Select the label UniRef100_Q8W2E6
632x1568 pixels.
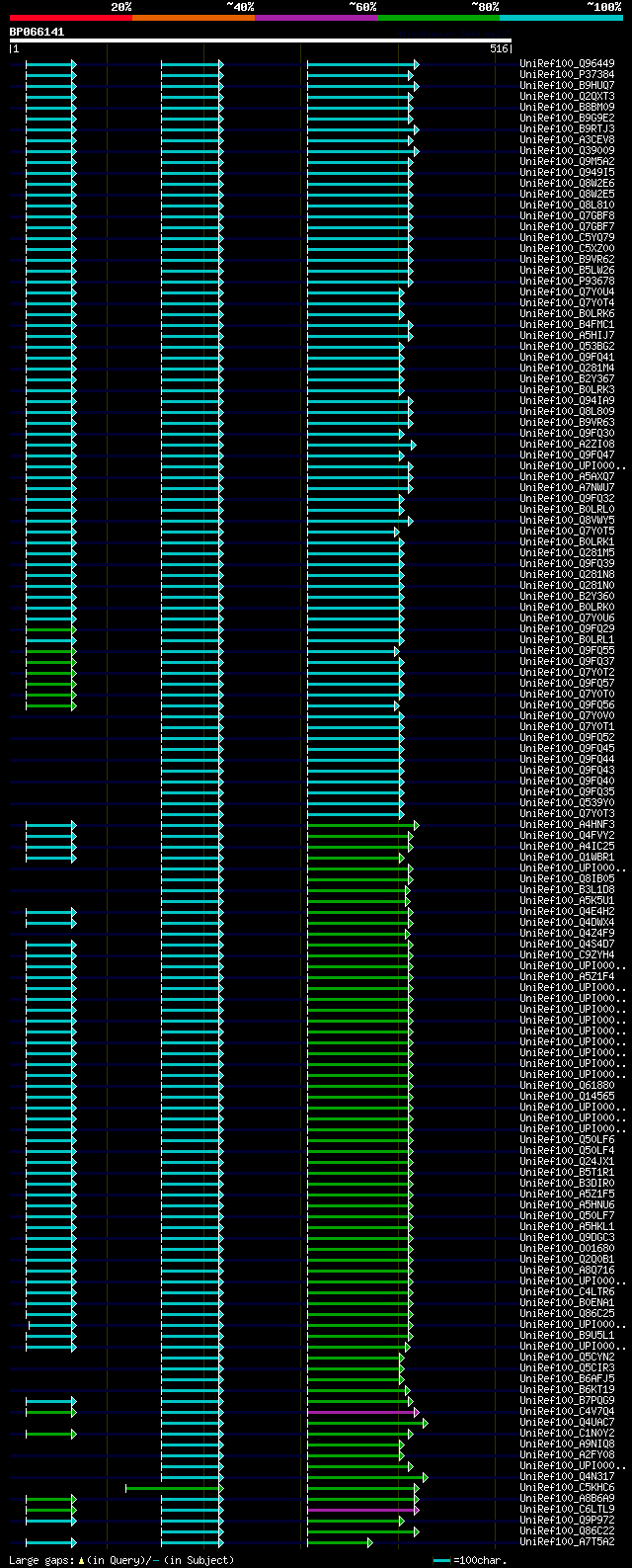(x=567, y=184)
